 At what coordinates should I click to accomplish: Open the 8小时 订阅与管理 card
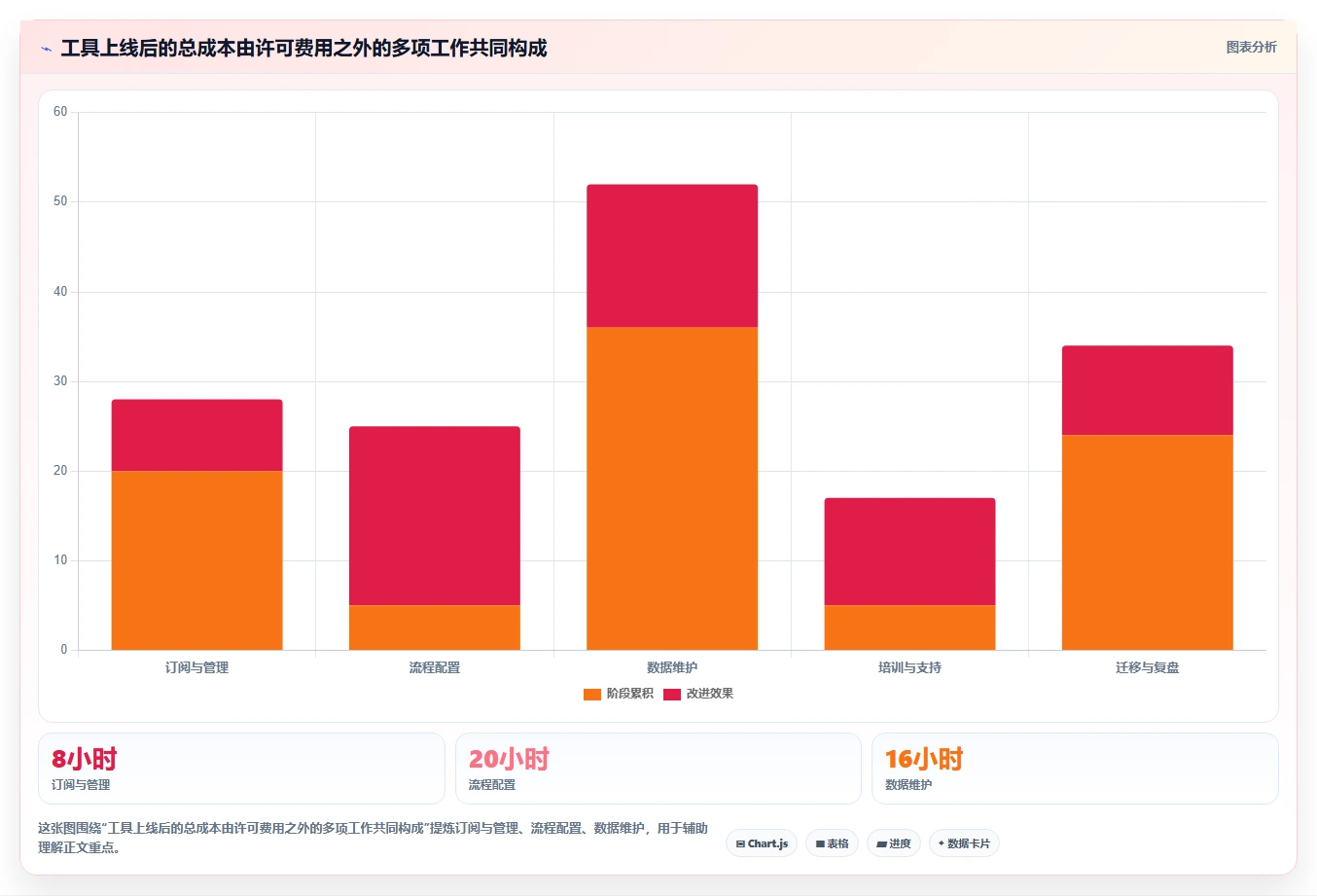pos(241,769)
